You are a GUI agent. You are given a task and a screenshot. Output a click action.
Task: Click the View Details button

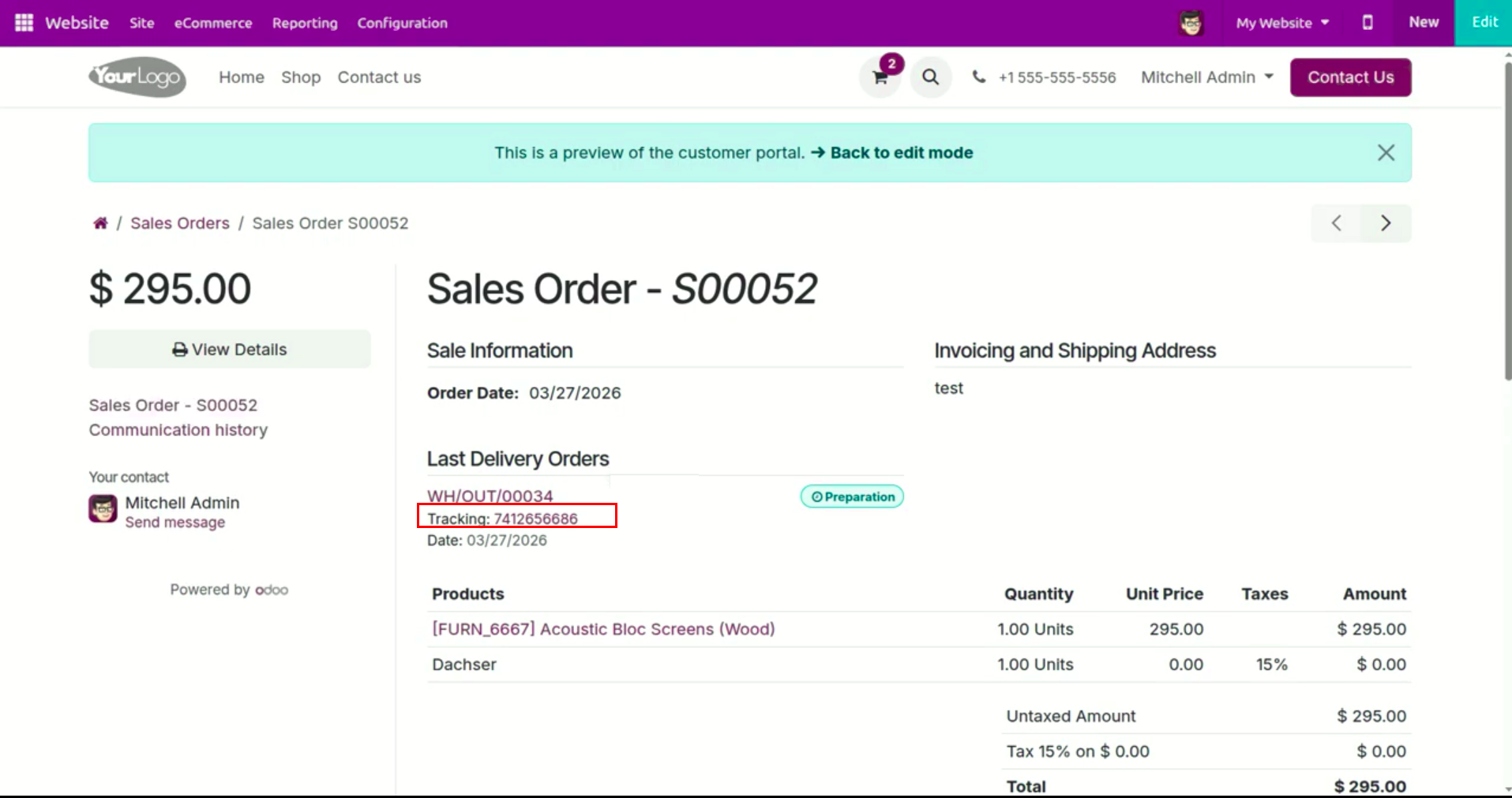coord(230,350)
